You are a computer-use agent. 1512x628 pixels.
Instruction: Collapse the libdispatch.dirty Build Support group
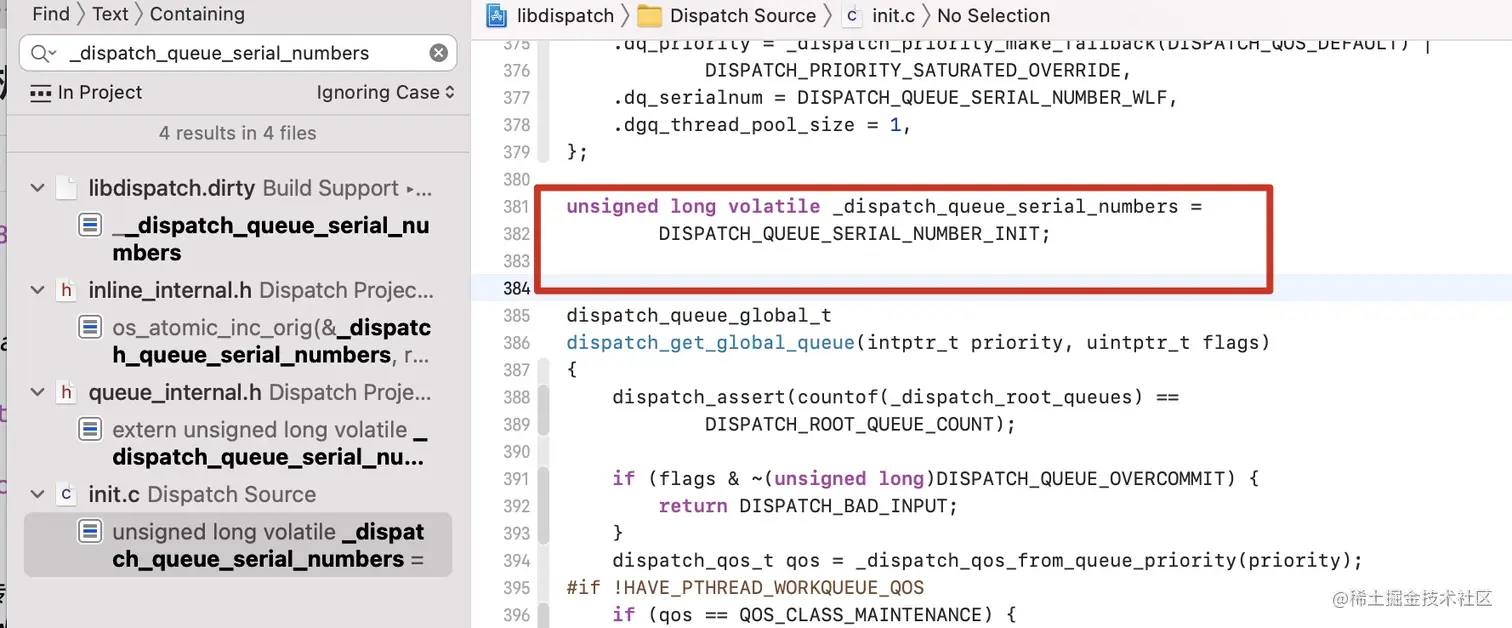[x=37, y=187]
